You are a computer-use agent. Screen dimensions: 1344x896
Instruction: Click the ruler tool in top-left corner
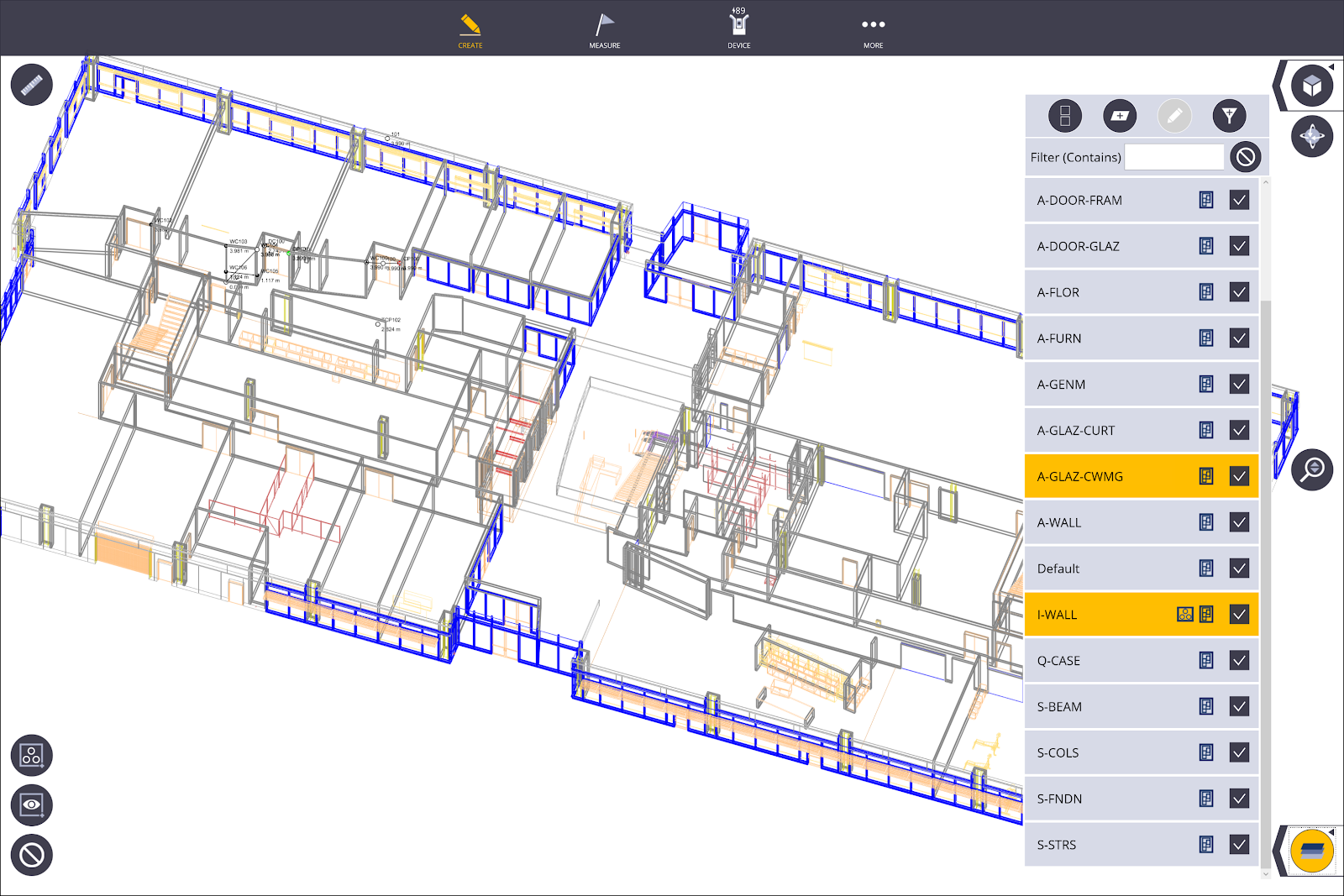32,85
